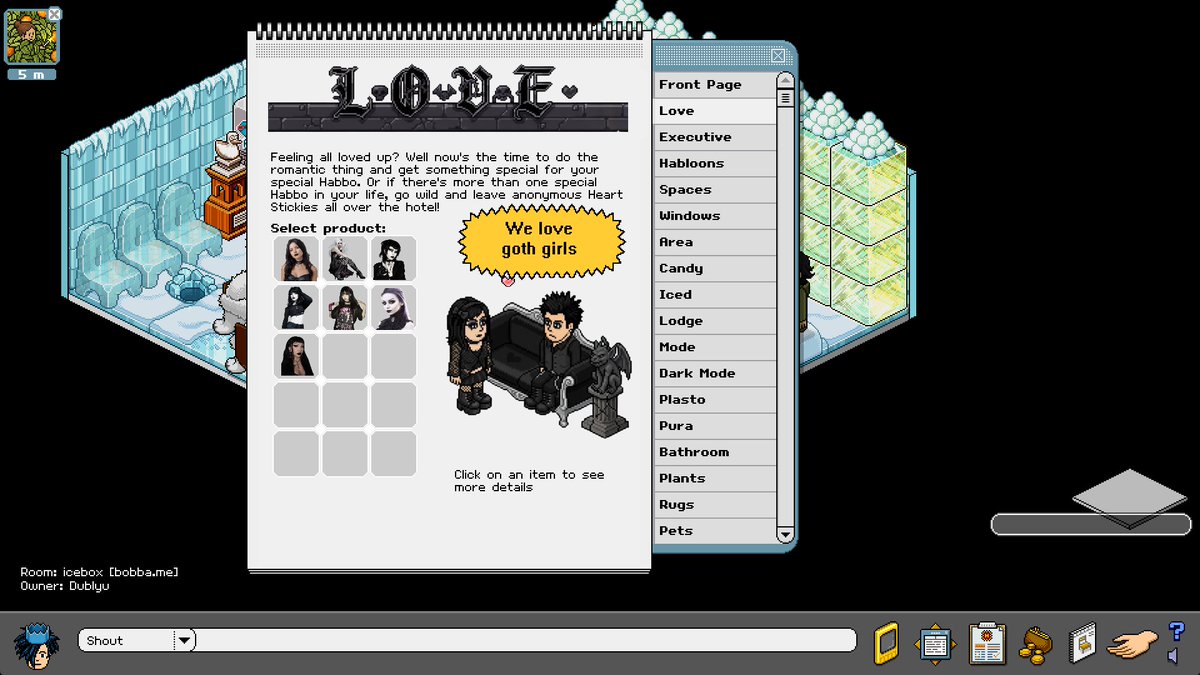This screenshot has height=675, width=1200.
Task: Open the Plasto catalogue section
Action: [x=715, y=399]
